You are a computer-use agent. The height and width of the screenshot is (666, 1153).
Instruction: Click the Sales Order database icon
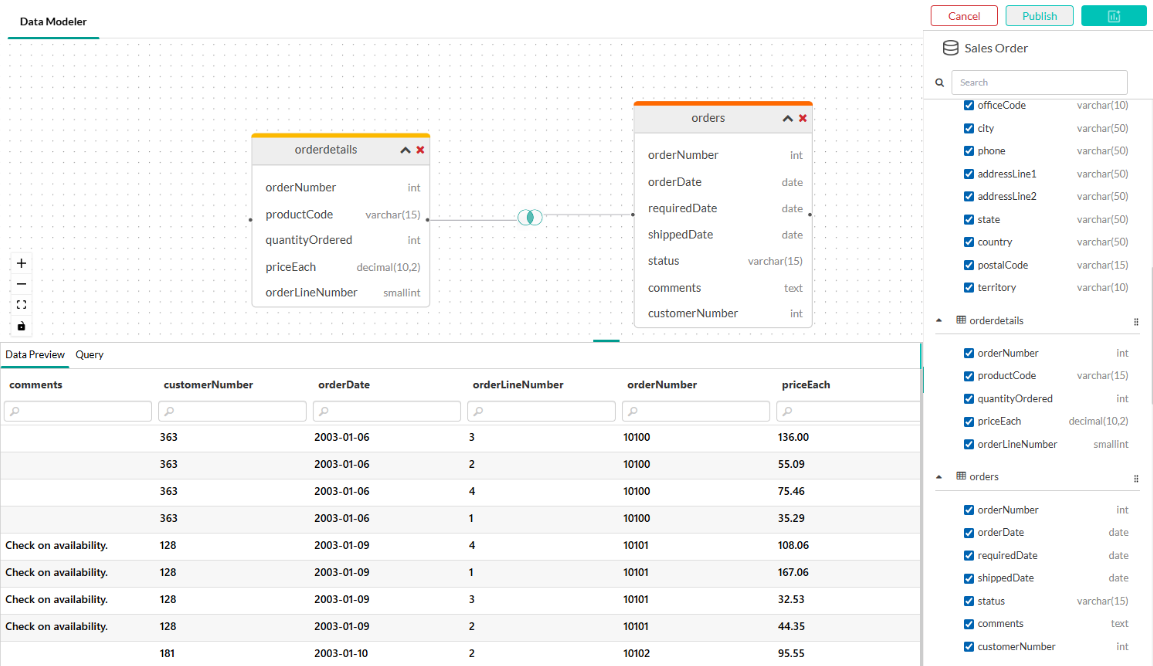coord(950,48)
